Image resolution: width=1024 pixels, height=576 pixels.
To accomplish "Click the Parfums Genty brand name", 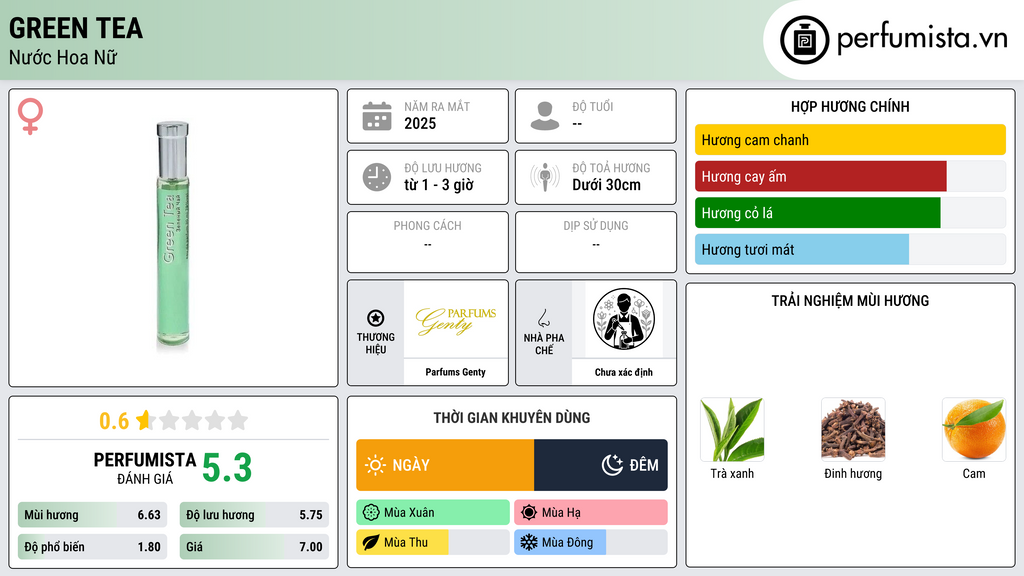I will tap(456, 372).
